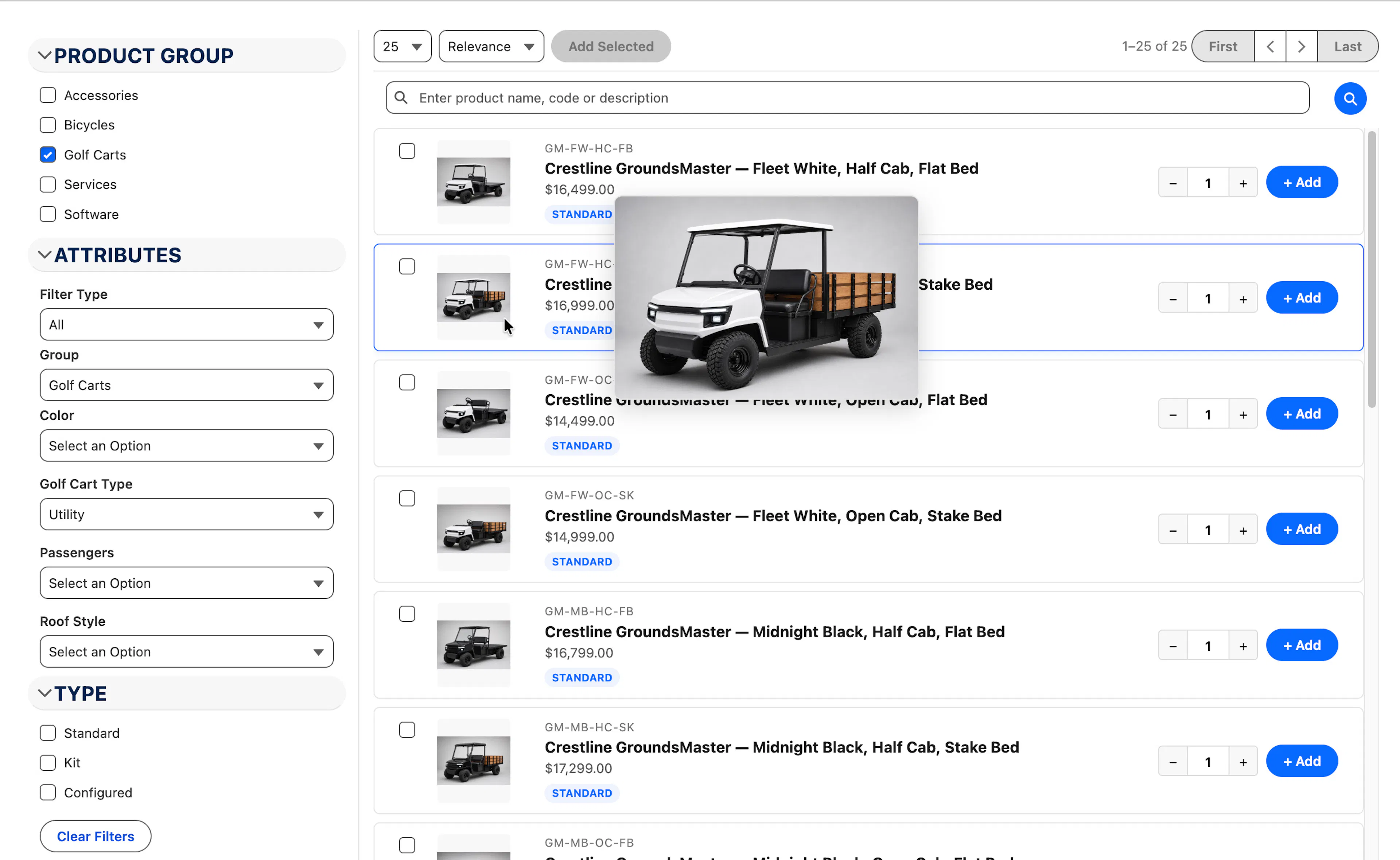This screenshot has height=860, width=1400.
Task: Add Midnight Black Half Cab Stake Bed
Action: coord(1302,761)
